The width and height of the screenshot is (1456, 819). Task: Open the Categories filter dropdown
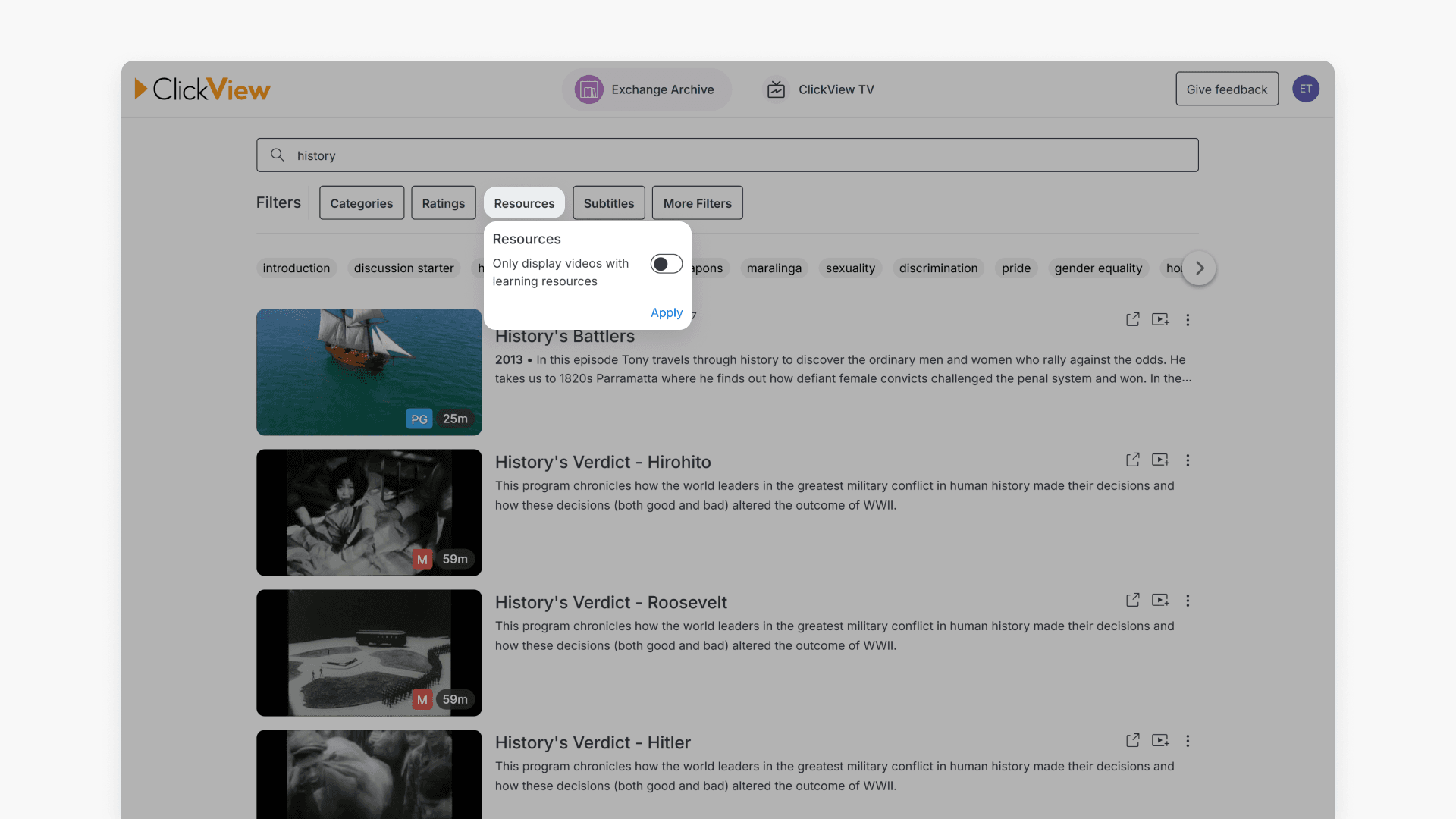tap(361, 203)
